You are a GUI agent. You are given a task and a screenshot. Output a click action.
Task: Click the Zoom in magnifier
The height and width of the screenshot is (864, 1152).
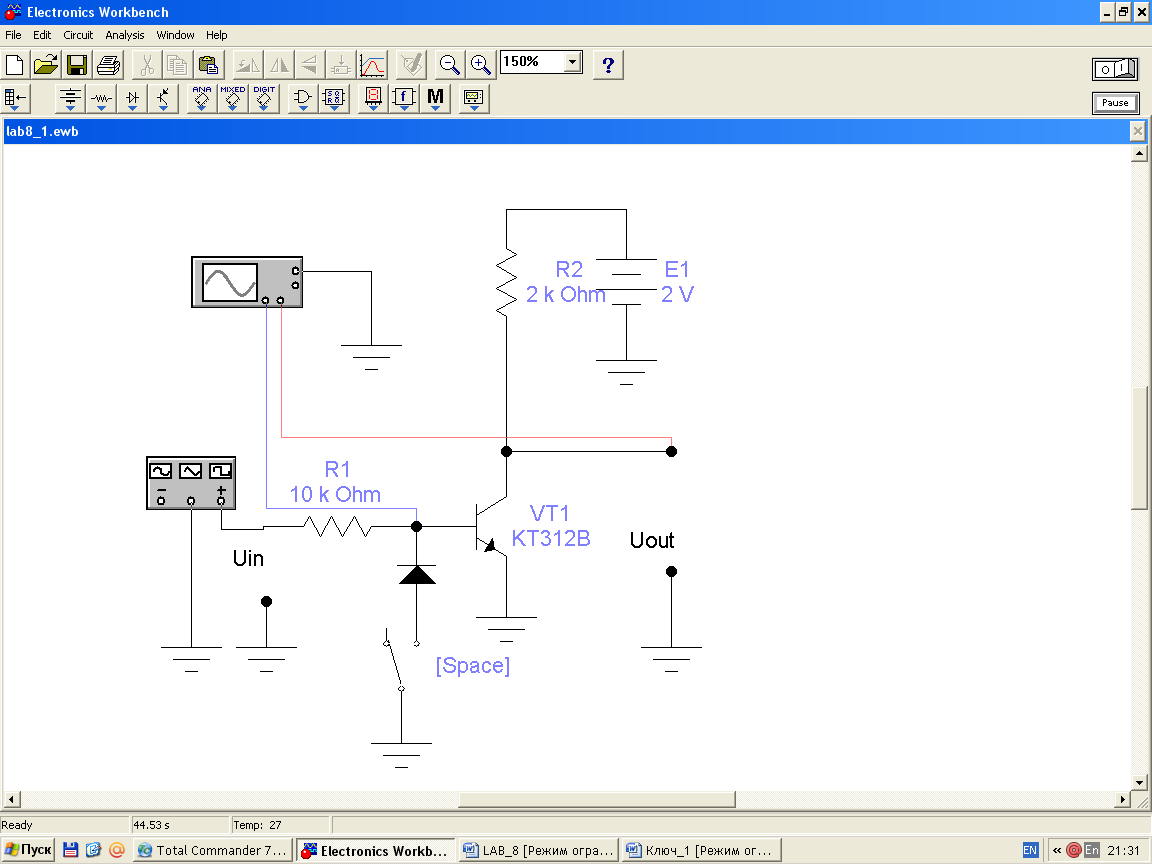(x=480, y=65)
